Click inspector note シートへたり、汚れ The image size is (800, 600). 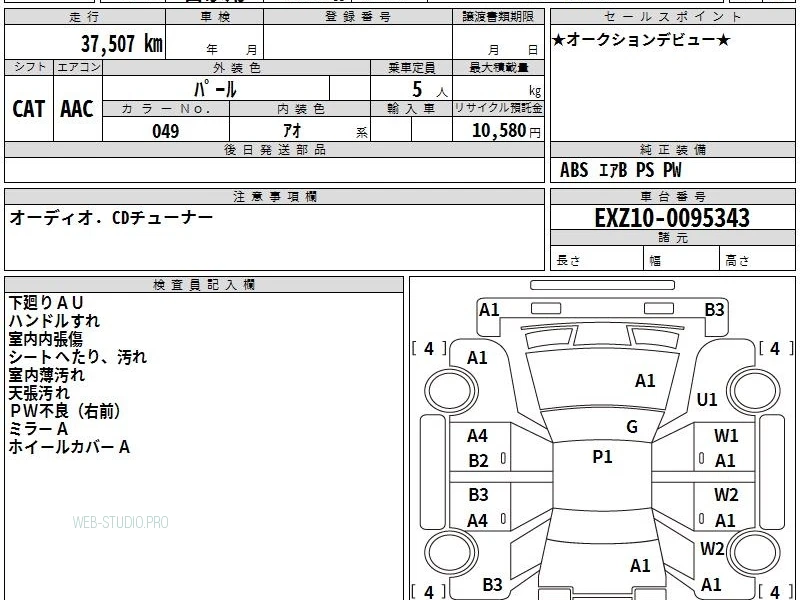(78, 357)
